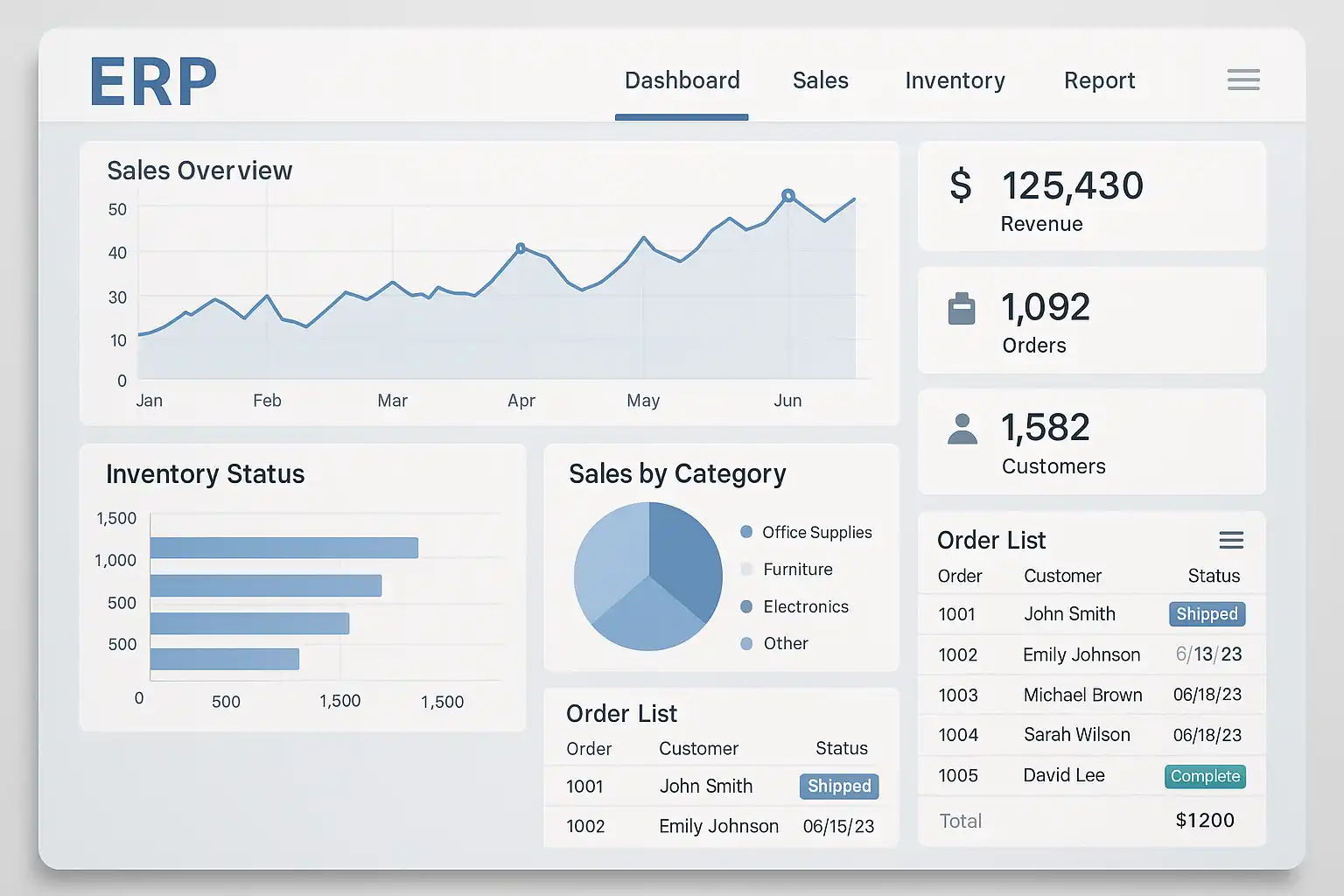Image resolution: width=1344 pixels, height=896 pixels.
Task: Click Complete badge for David Lee
Action: [1205, 776]
